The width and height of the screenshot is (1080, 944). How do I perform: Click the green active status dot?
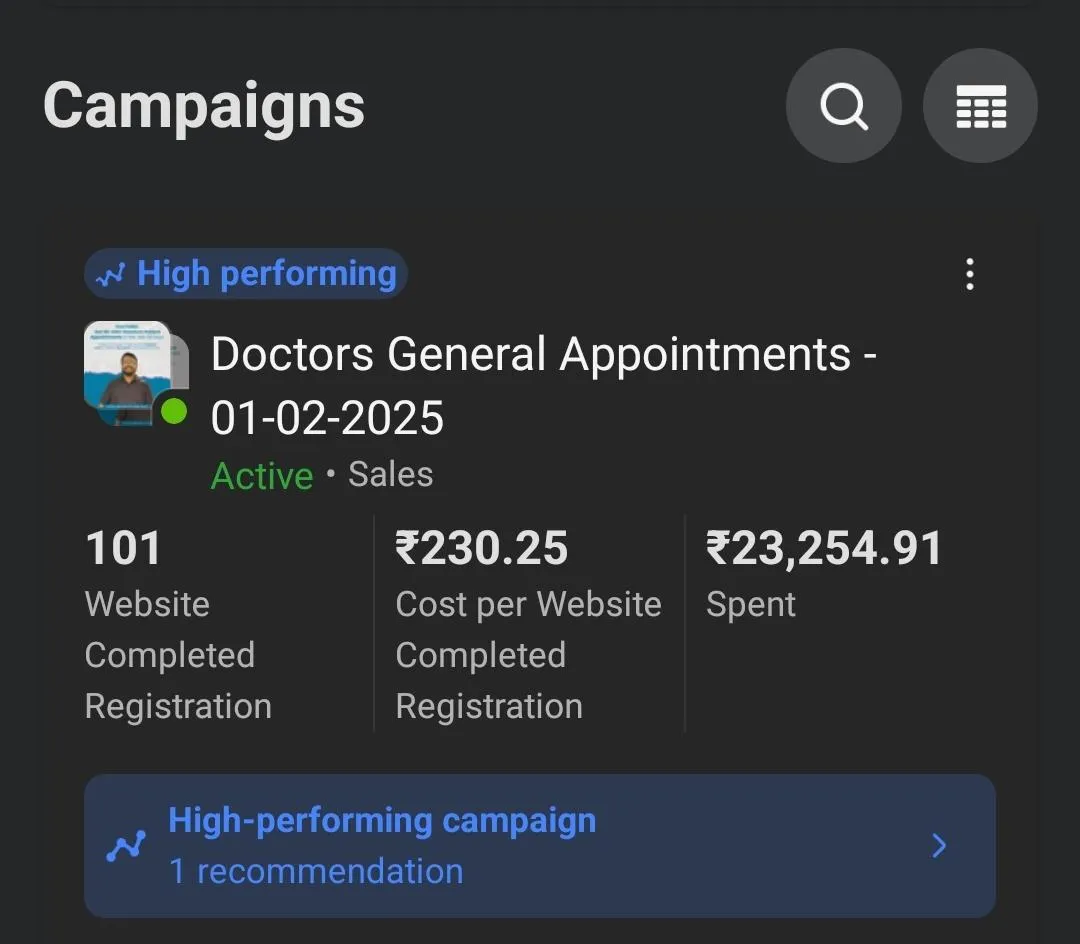click(174, 411)
